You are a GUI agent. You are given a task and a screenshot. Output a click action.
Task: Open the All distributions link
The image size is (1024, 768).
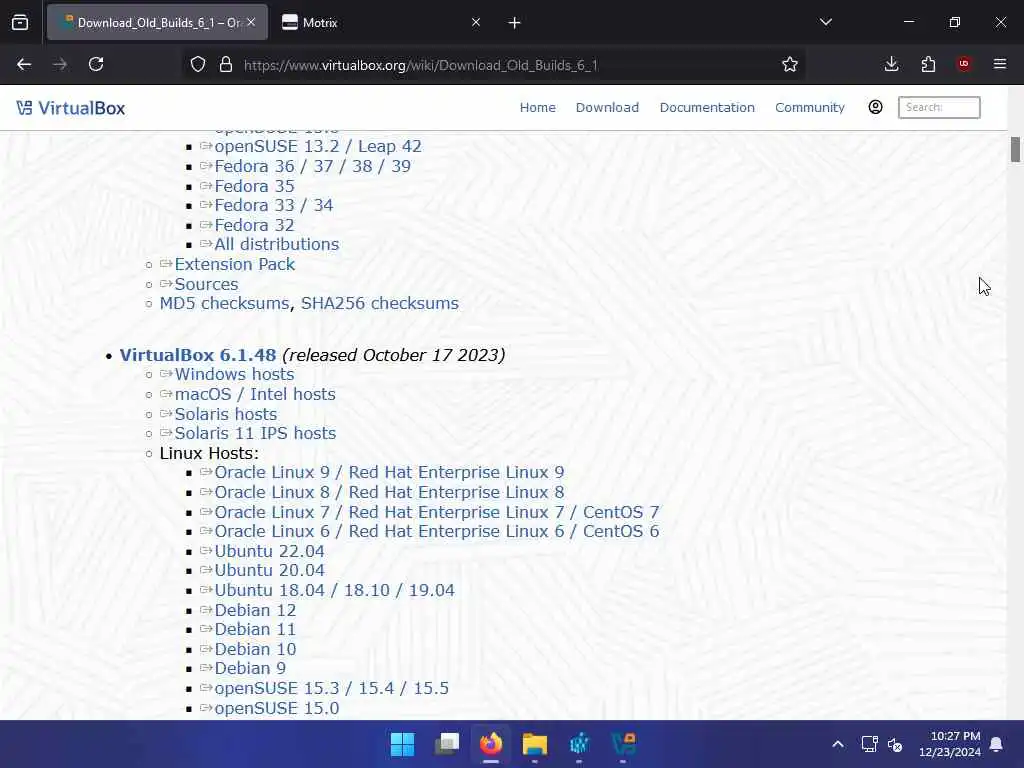click(277, 244)
